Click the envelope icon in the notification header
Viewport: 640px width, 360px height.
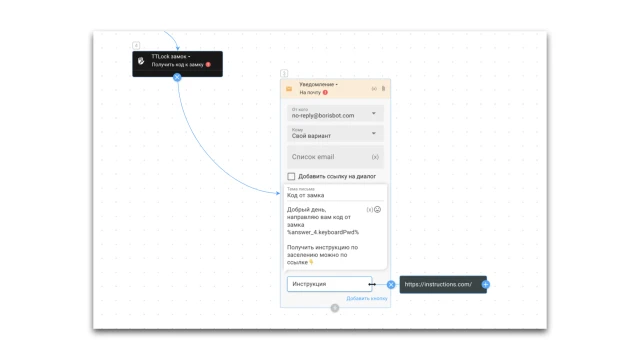pos(289,89)
